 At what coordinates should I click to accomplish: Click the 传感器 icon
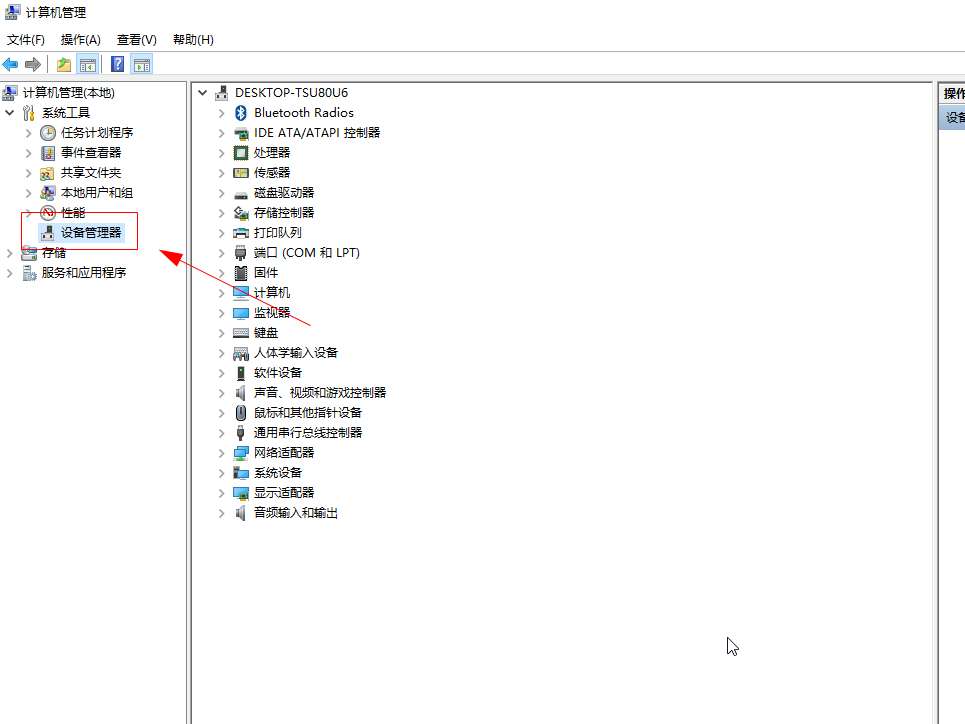[241, 173]
